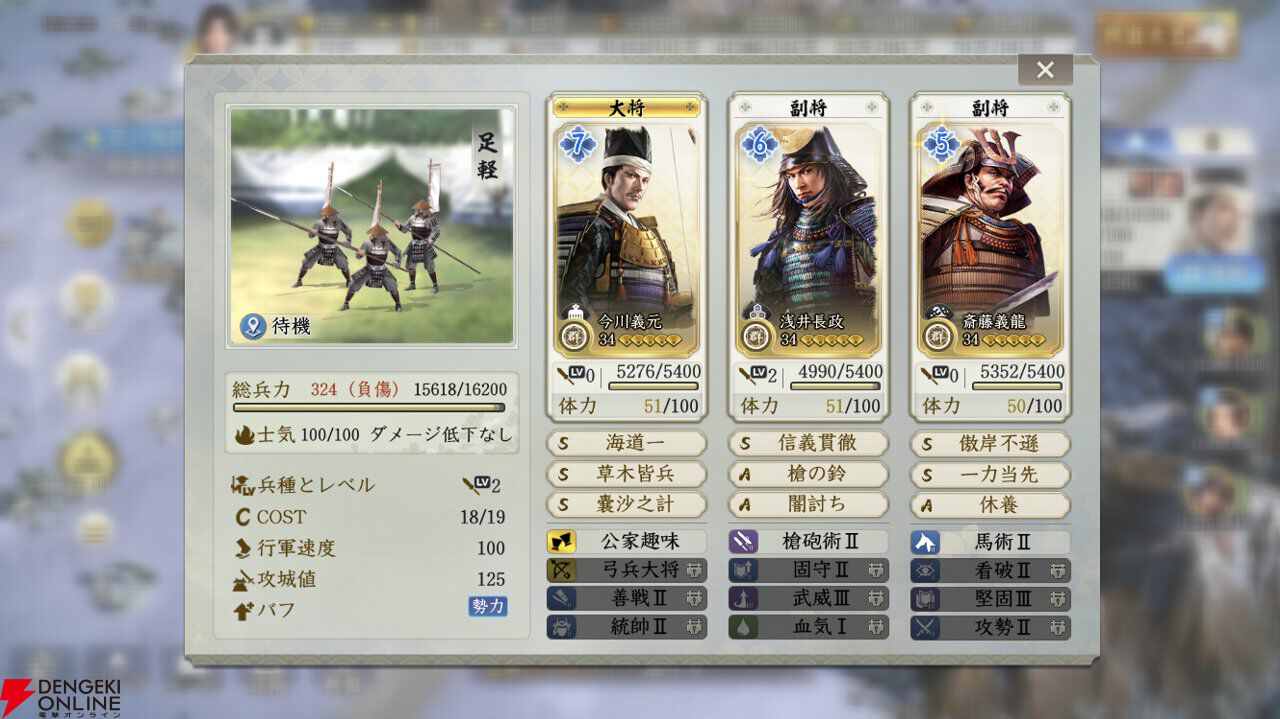Image resolution: width=1280 pixels, height=719 pixels.
Task: Select the 信義貫徹 skill button
Action: 808,443
